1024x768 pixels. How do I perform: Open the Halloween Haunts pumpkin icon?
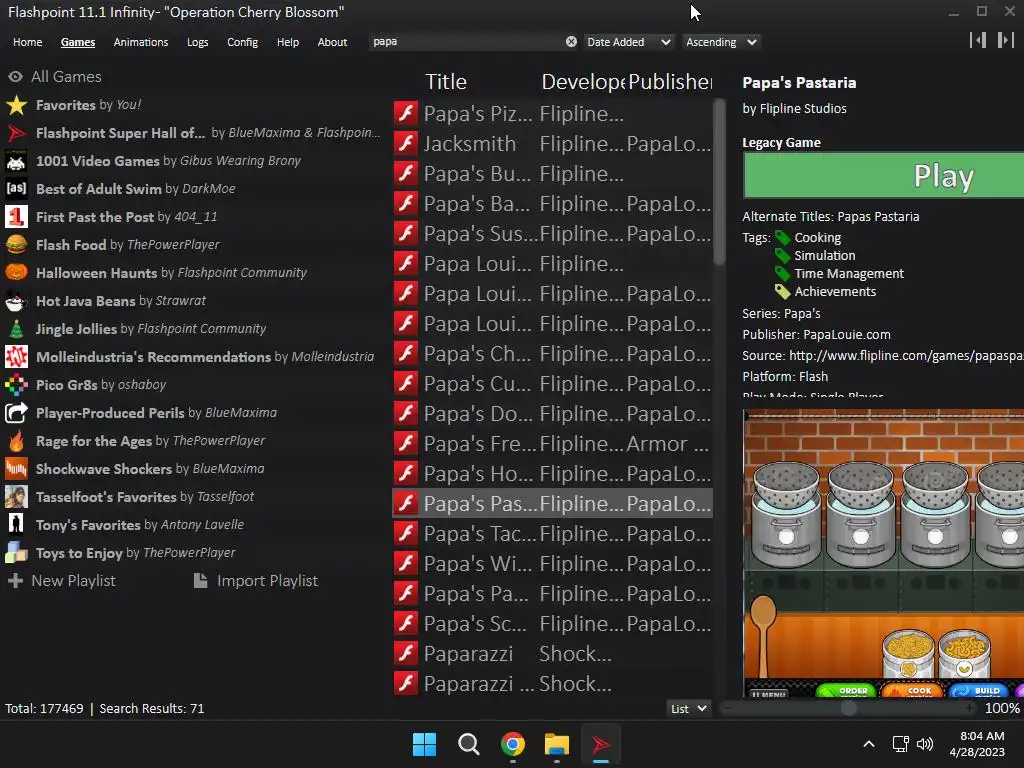click(x=16, y=273)
